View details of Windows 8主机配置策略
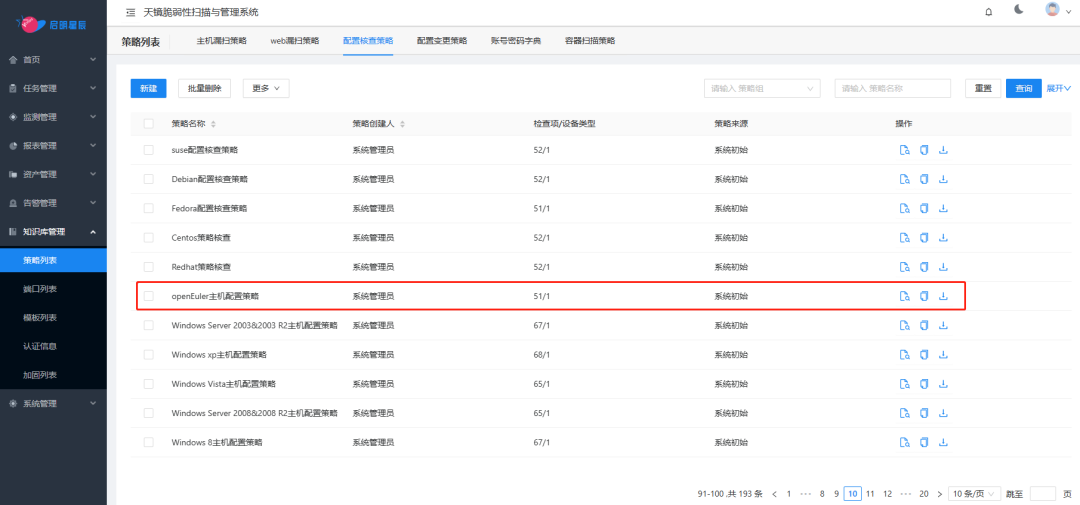This screenshot has width=1080, height=505. (904, 442)
